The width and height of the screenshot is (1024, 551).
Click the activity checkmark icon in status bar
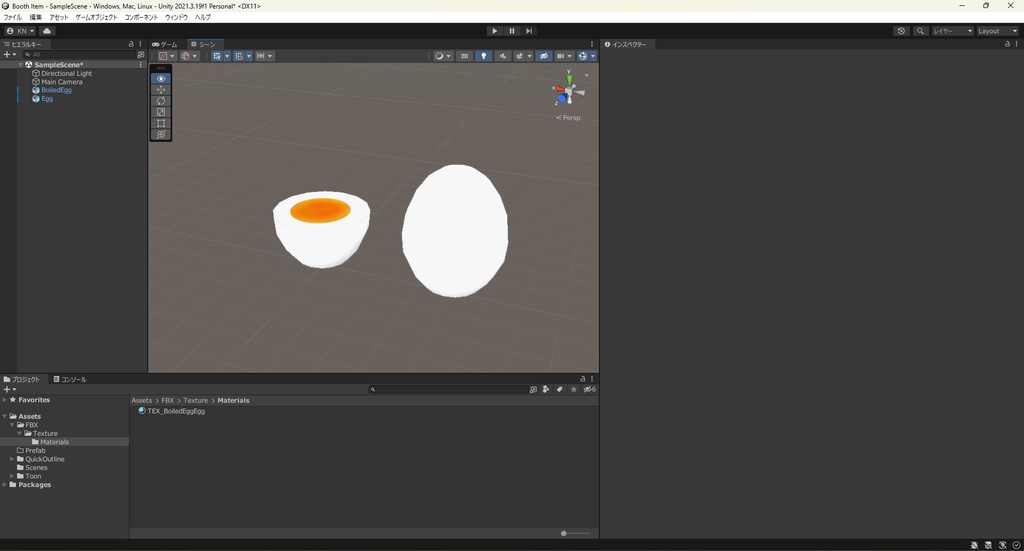point(1016,545)
